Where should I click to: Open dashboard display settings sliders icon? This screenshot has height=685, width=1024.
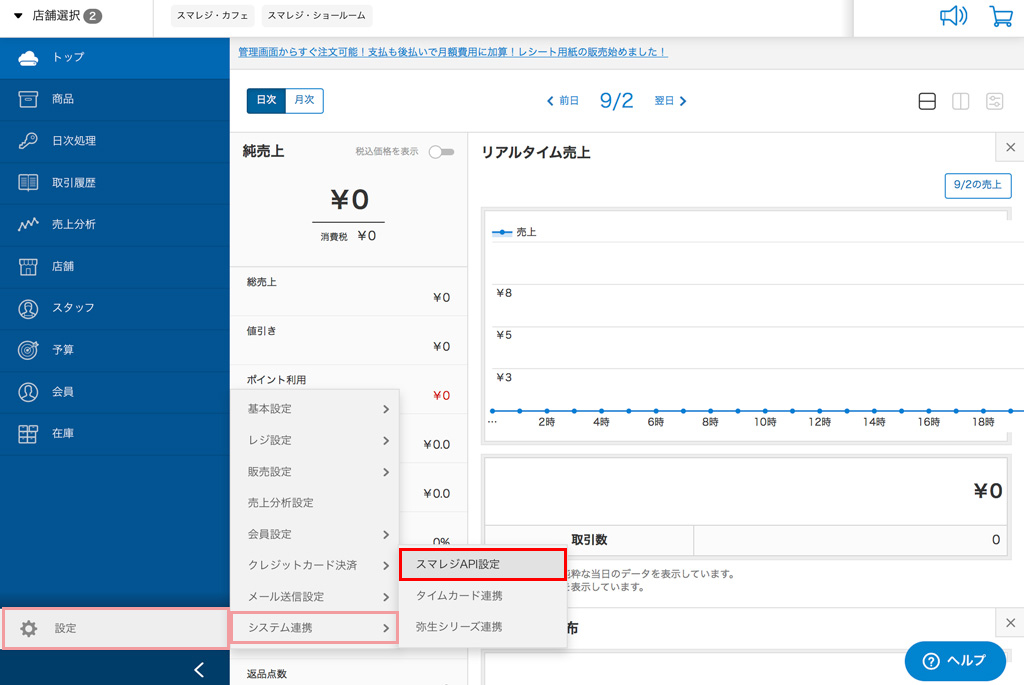click(994, 101)
